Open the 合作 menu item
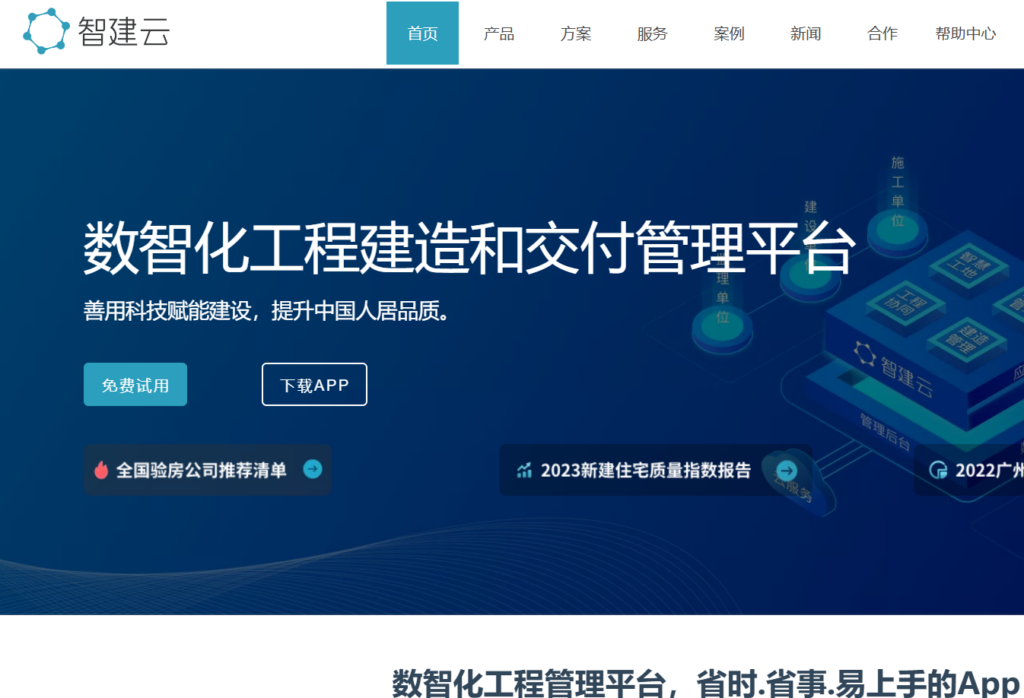Viewport: 1024px width, 698px height. coord(881,33)
